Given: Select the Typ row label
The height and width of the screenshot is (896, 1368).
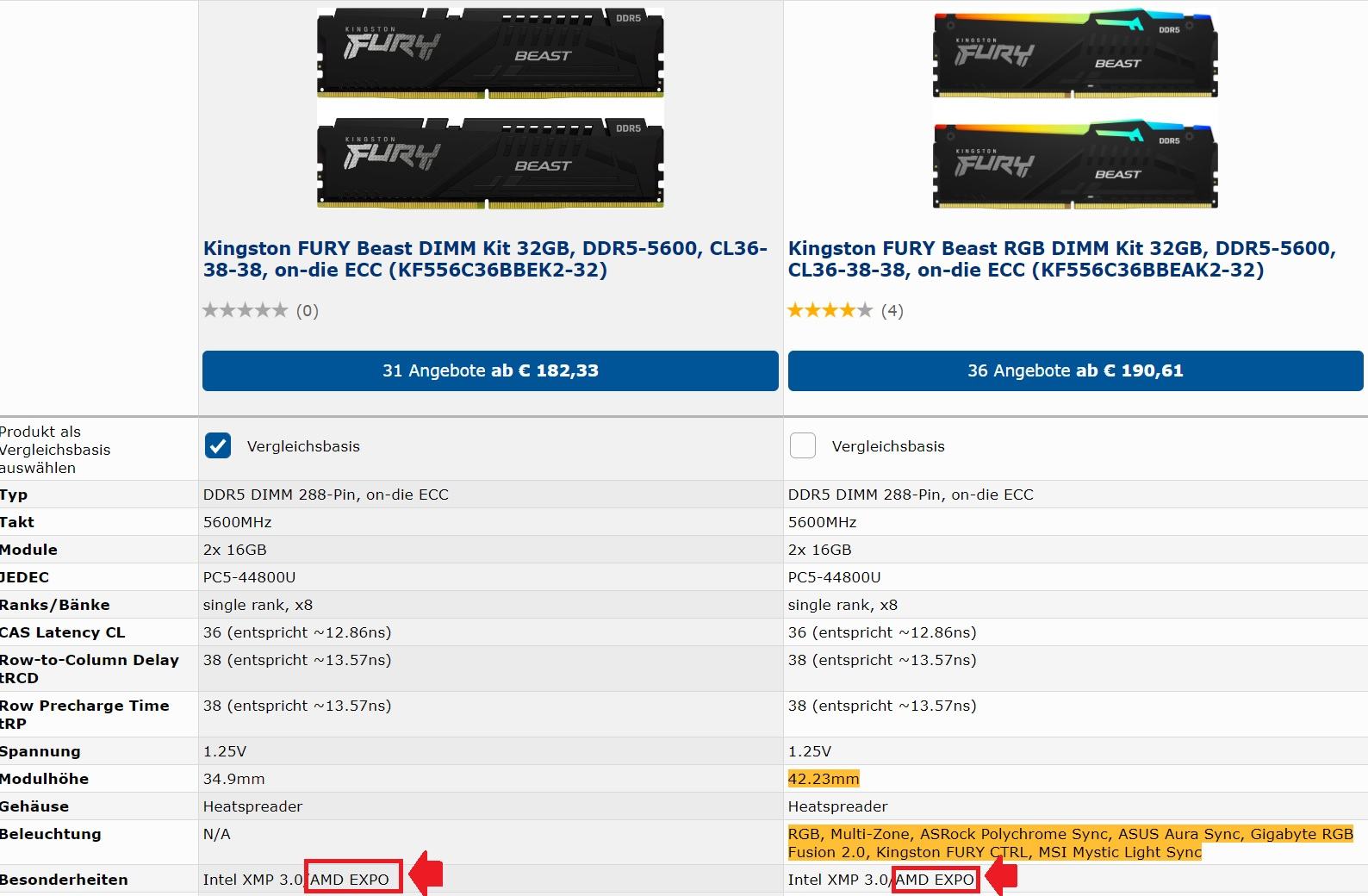Looking at the screenshot, I should (14, 495).
